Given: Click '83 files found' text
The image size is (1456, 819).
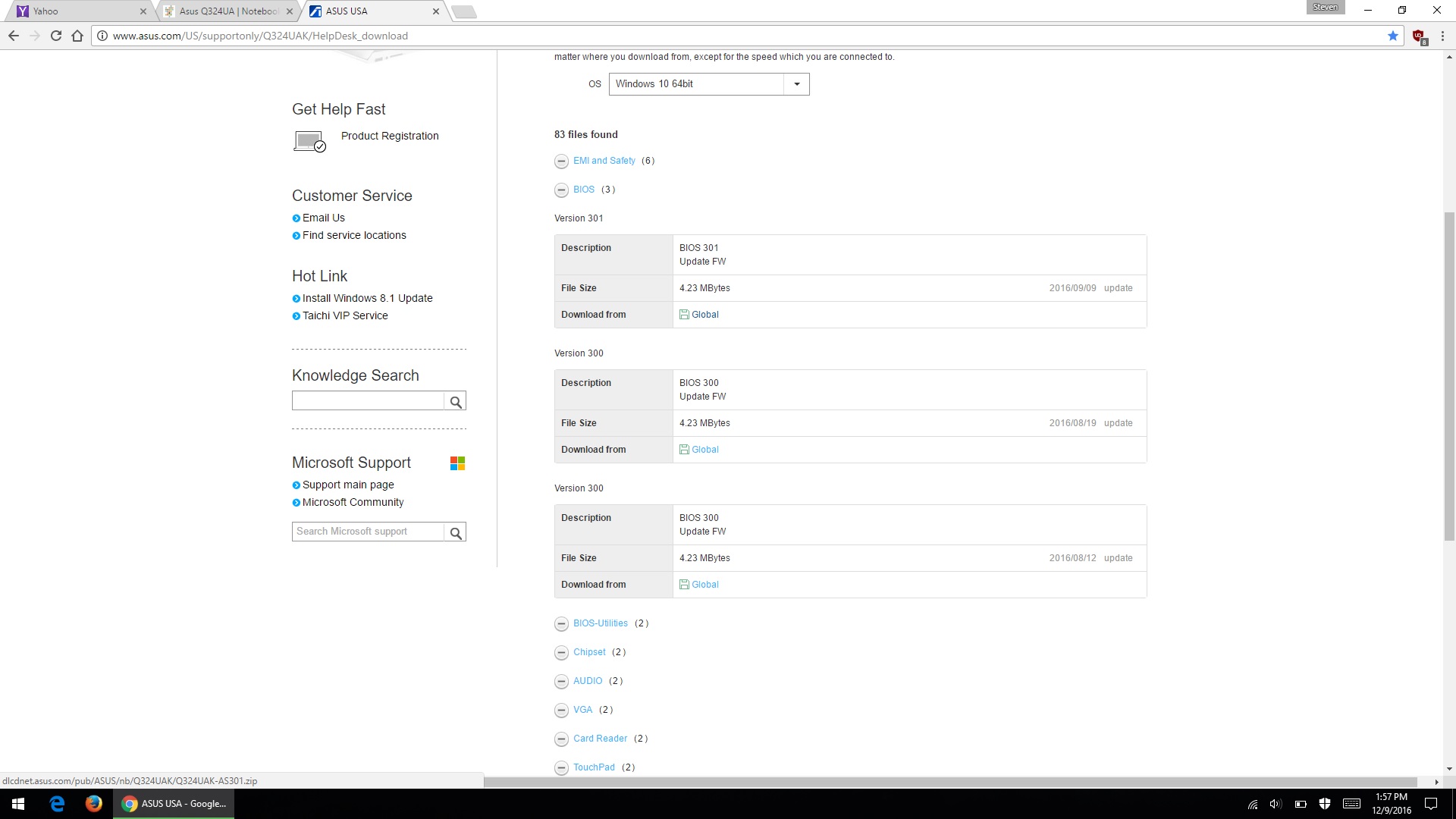Looking at the screenshot, I should pos(586,135).
